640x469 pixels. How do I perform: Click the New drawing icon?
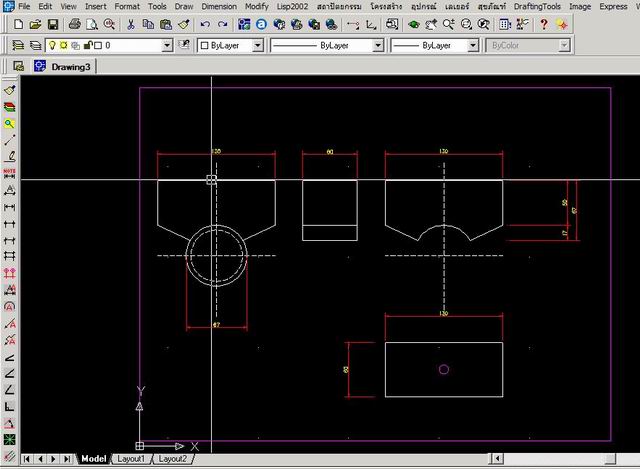coord(19,24)
